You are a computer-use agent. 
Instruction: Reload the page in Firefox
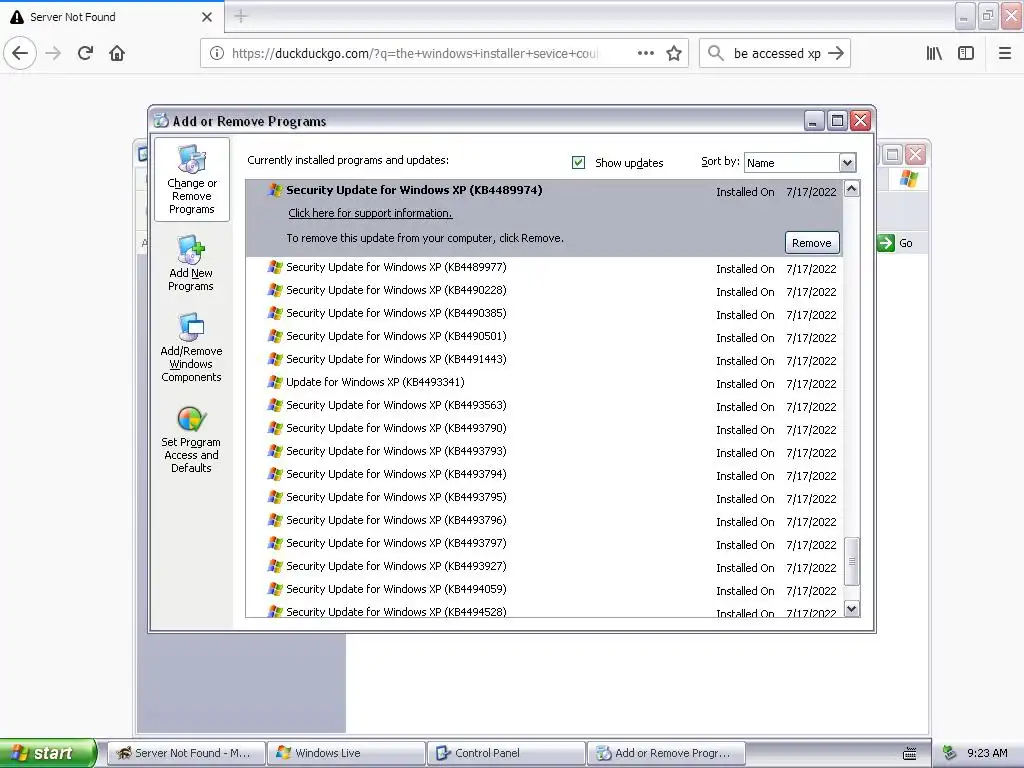[x=85, y=54]
